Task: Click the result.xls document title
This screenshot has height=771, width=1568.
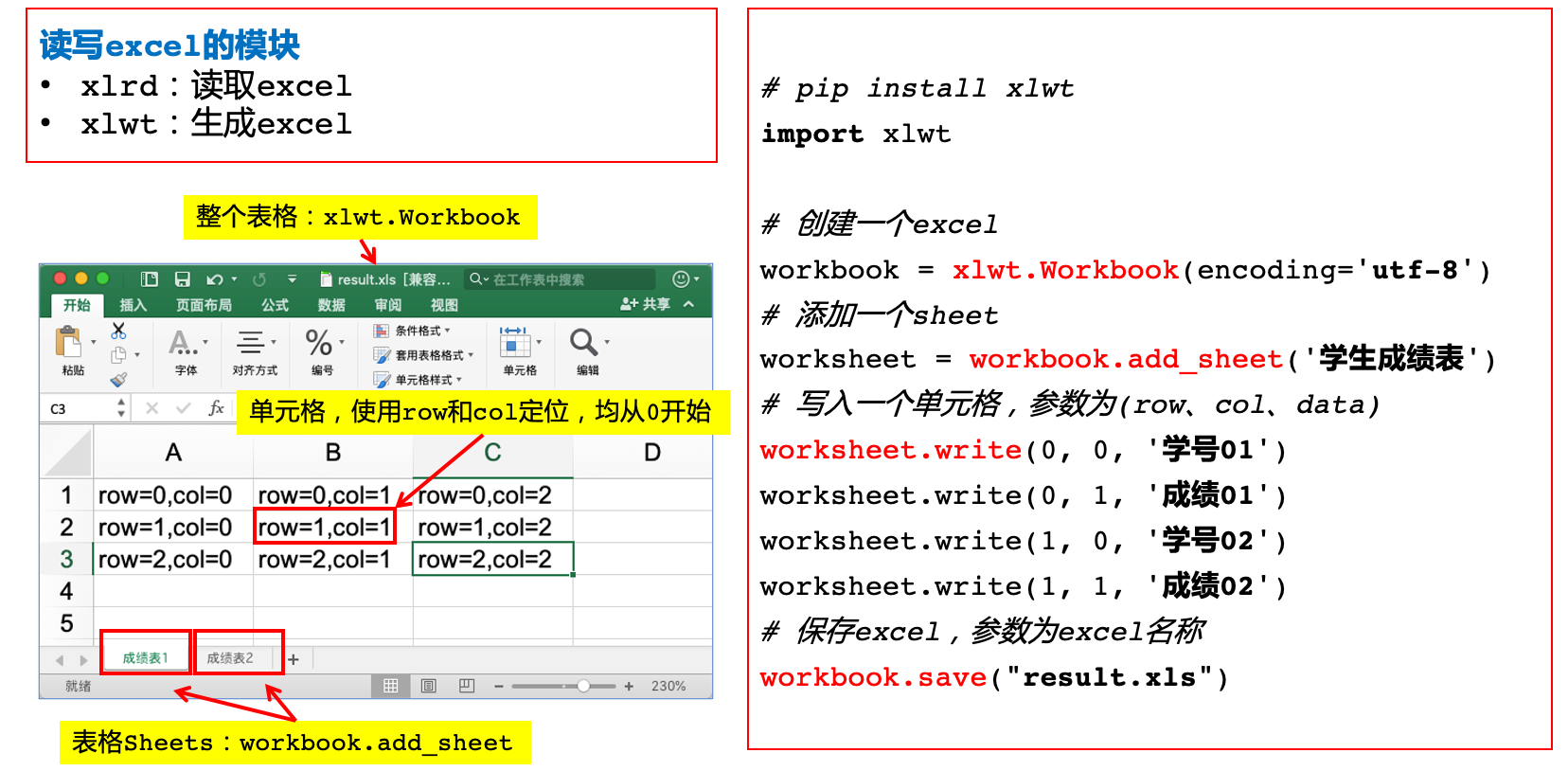Action: point(385,279)
